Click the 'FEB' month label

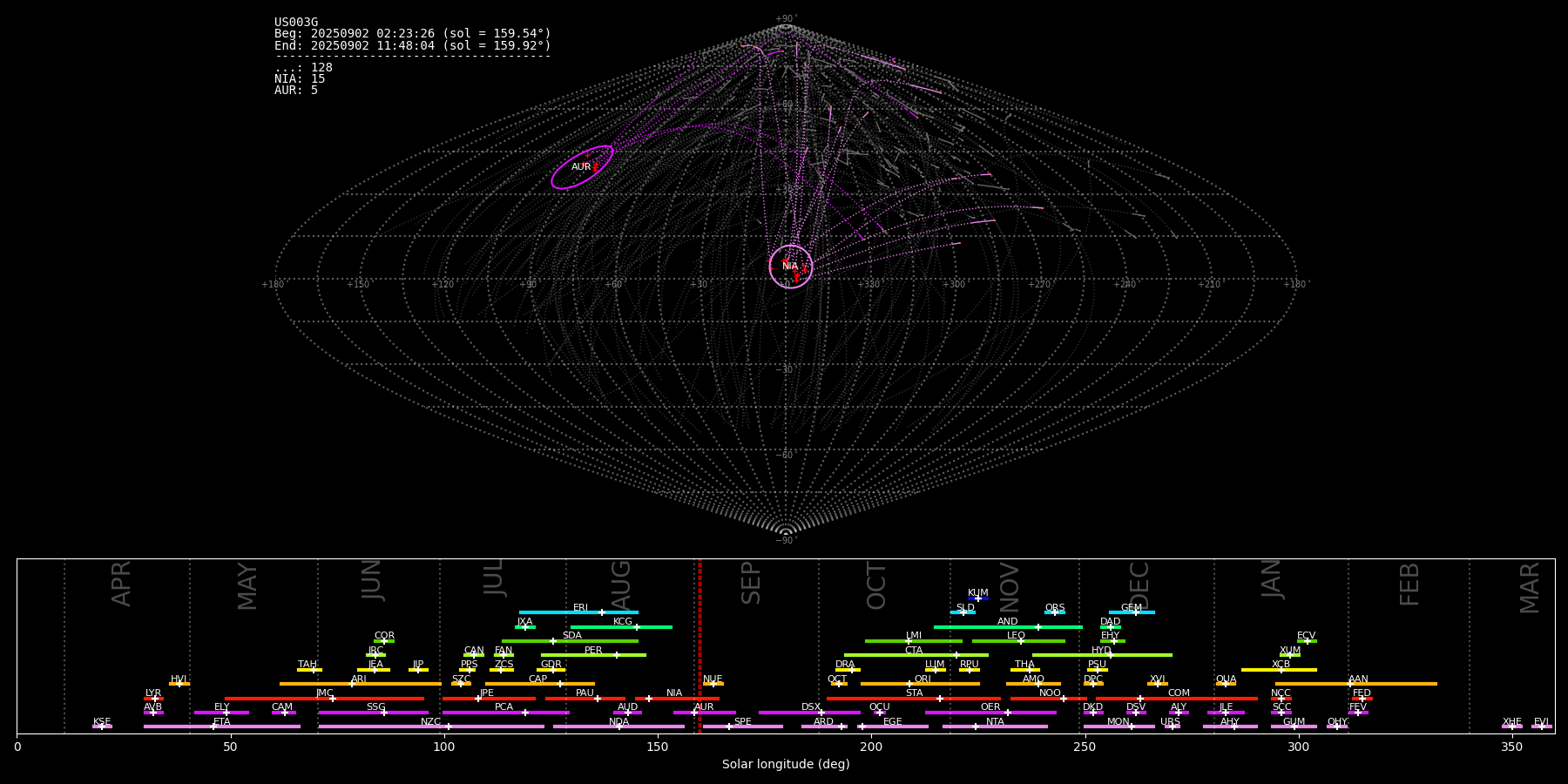1409,585
